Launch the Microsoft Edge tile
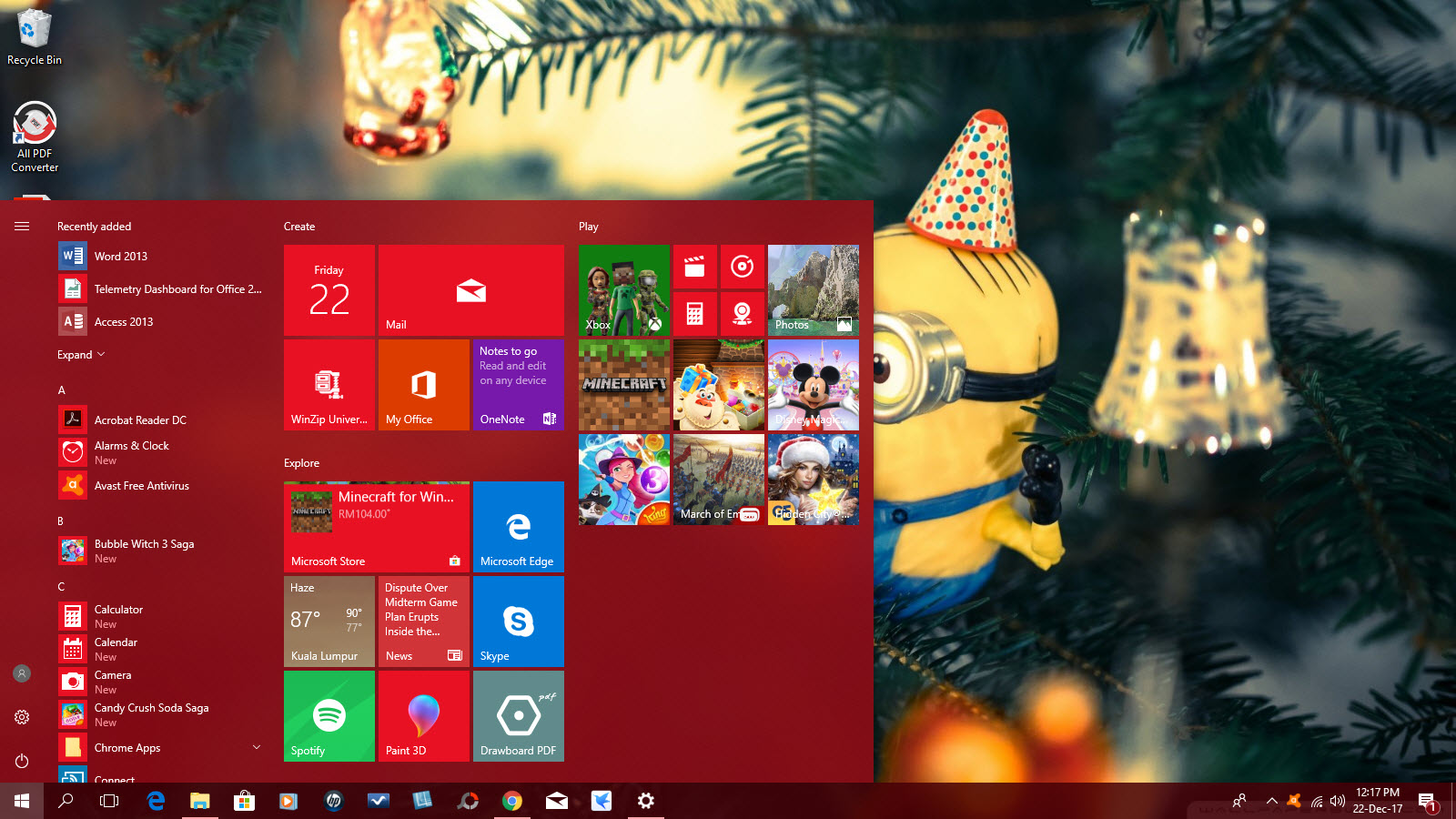This screenshot has height=819, width=1456. 519,527
